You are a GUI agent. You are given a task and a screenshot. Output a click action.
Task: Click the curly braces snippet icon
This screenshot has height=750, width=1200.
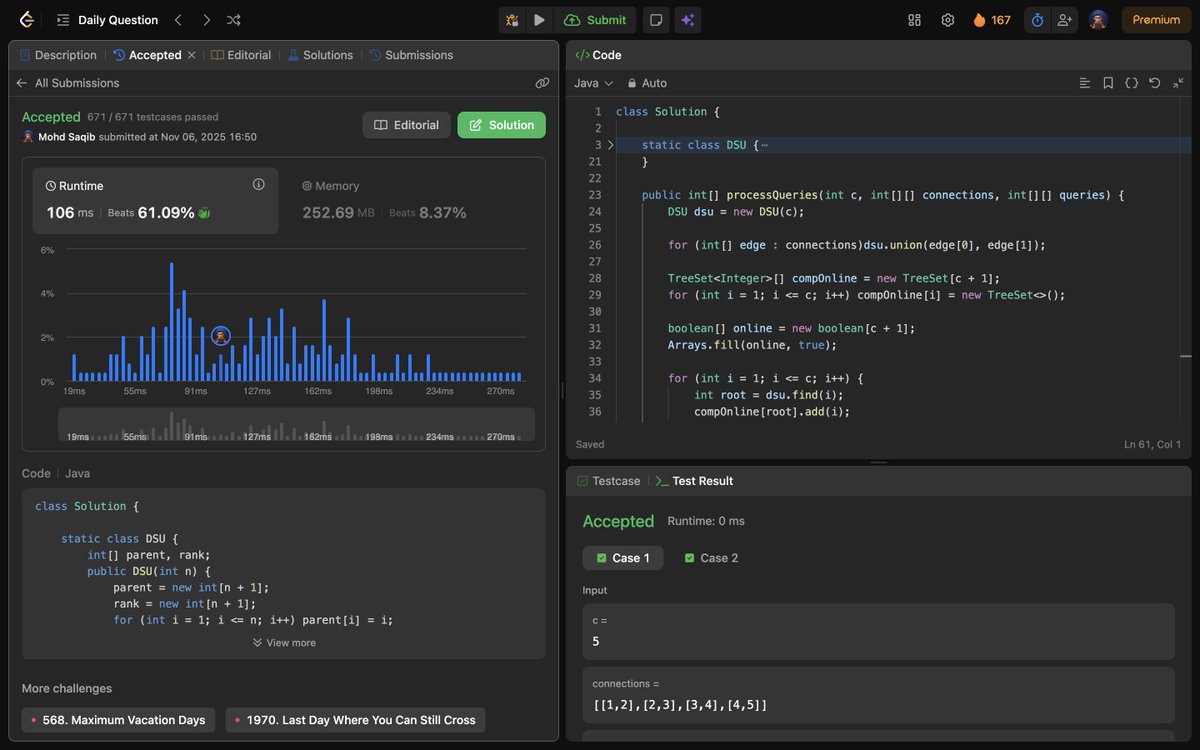click(x=1131, y=83)
